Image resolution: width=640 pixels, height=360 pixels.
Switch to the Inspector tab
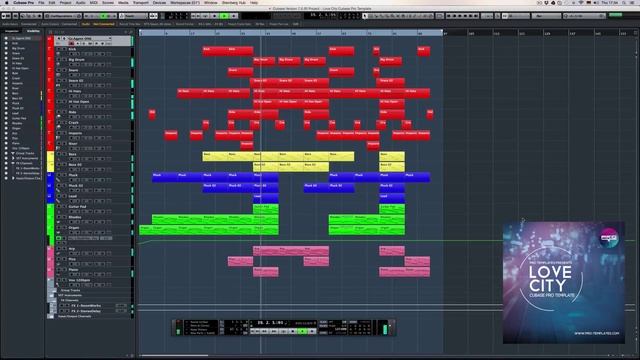(x=11, y=31)
